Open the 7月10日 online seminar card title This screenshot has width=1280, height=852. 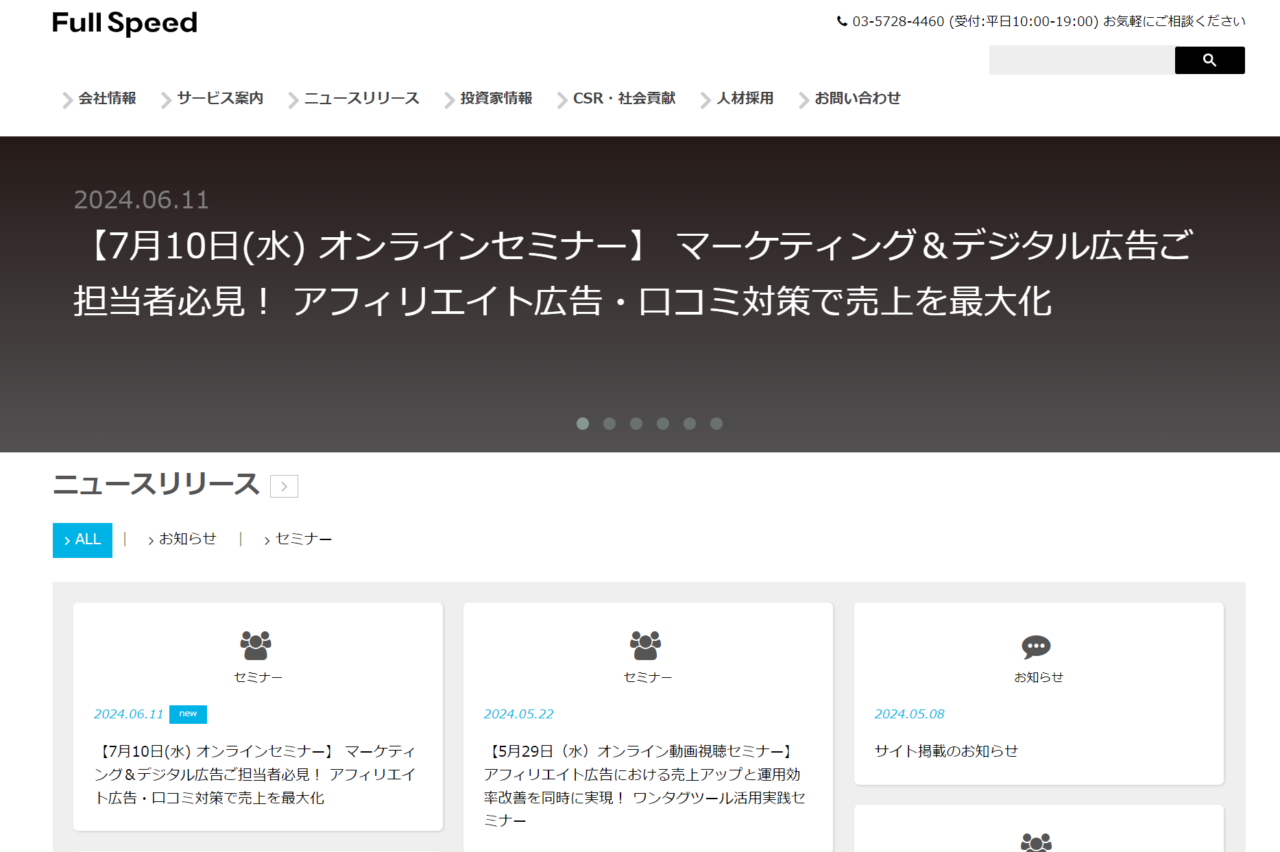(x=256, y=774)
